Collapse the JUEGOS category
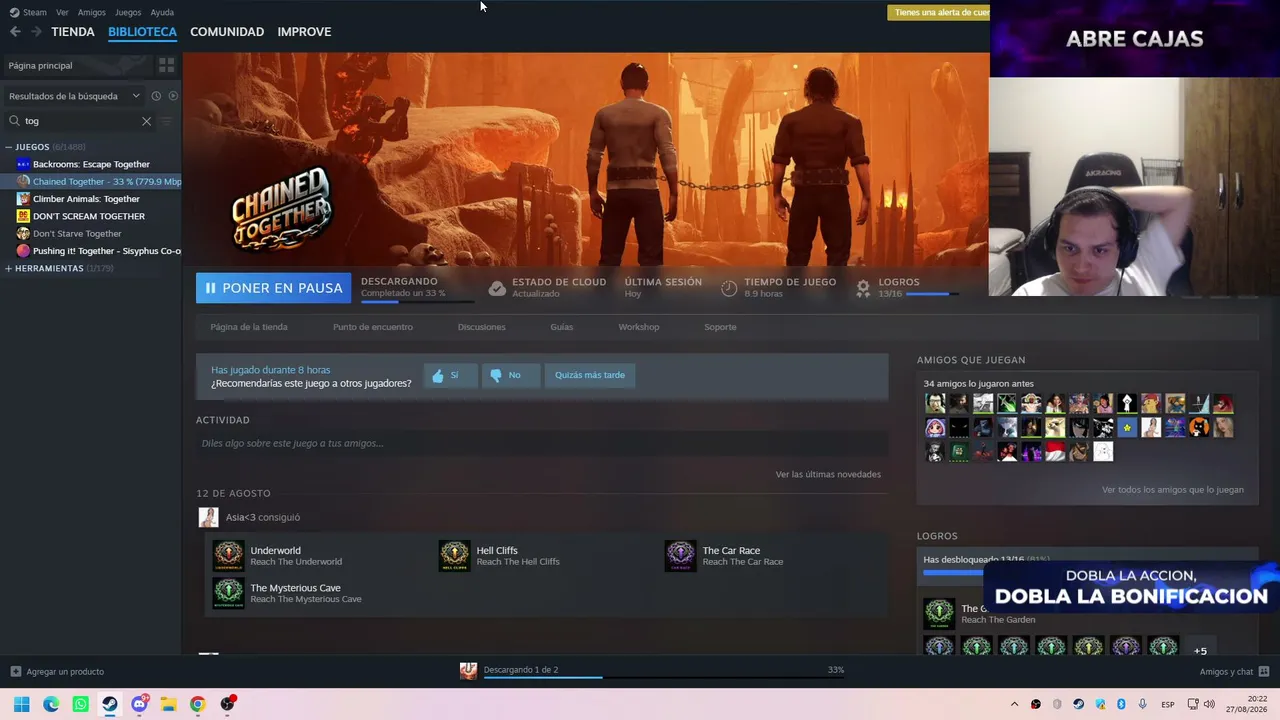The width and height of the screenshot is (1280, 720). tap(9, 147)
